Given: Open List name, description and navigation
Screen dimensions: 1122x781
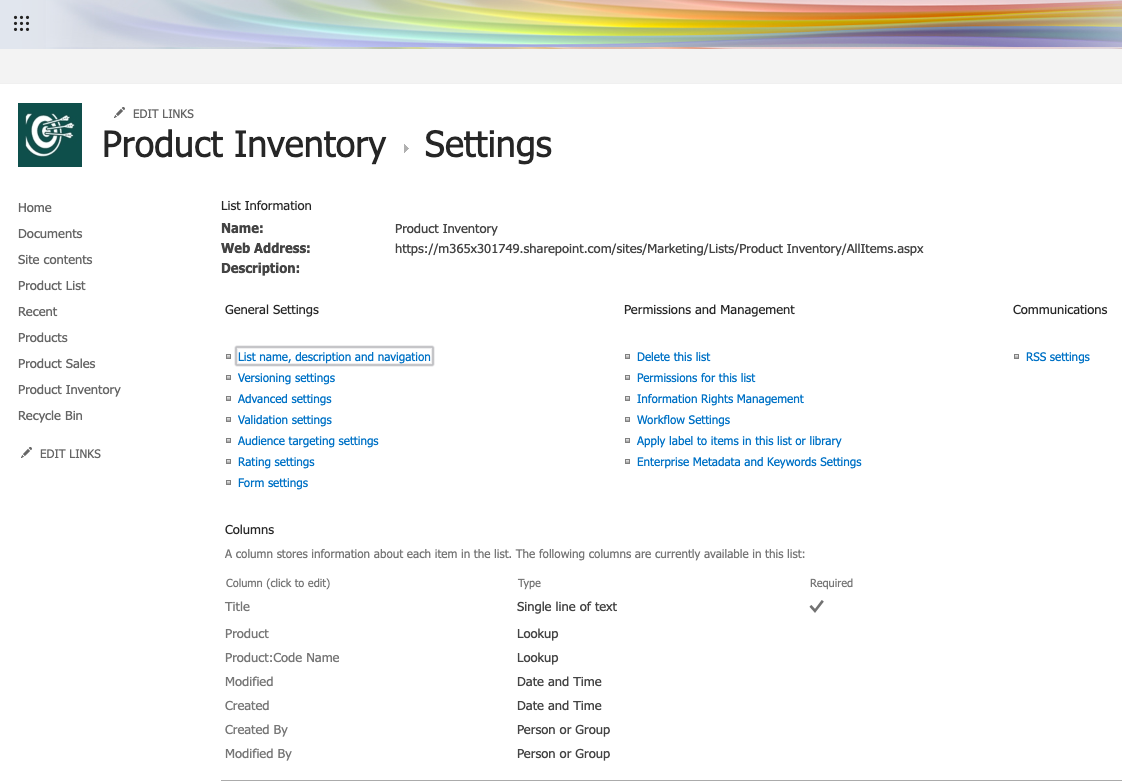Looking at the screenshot, I should coord(334,357).
